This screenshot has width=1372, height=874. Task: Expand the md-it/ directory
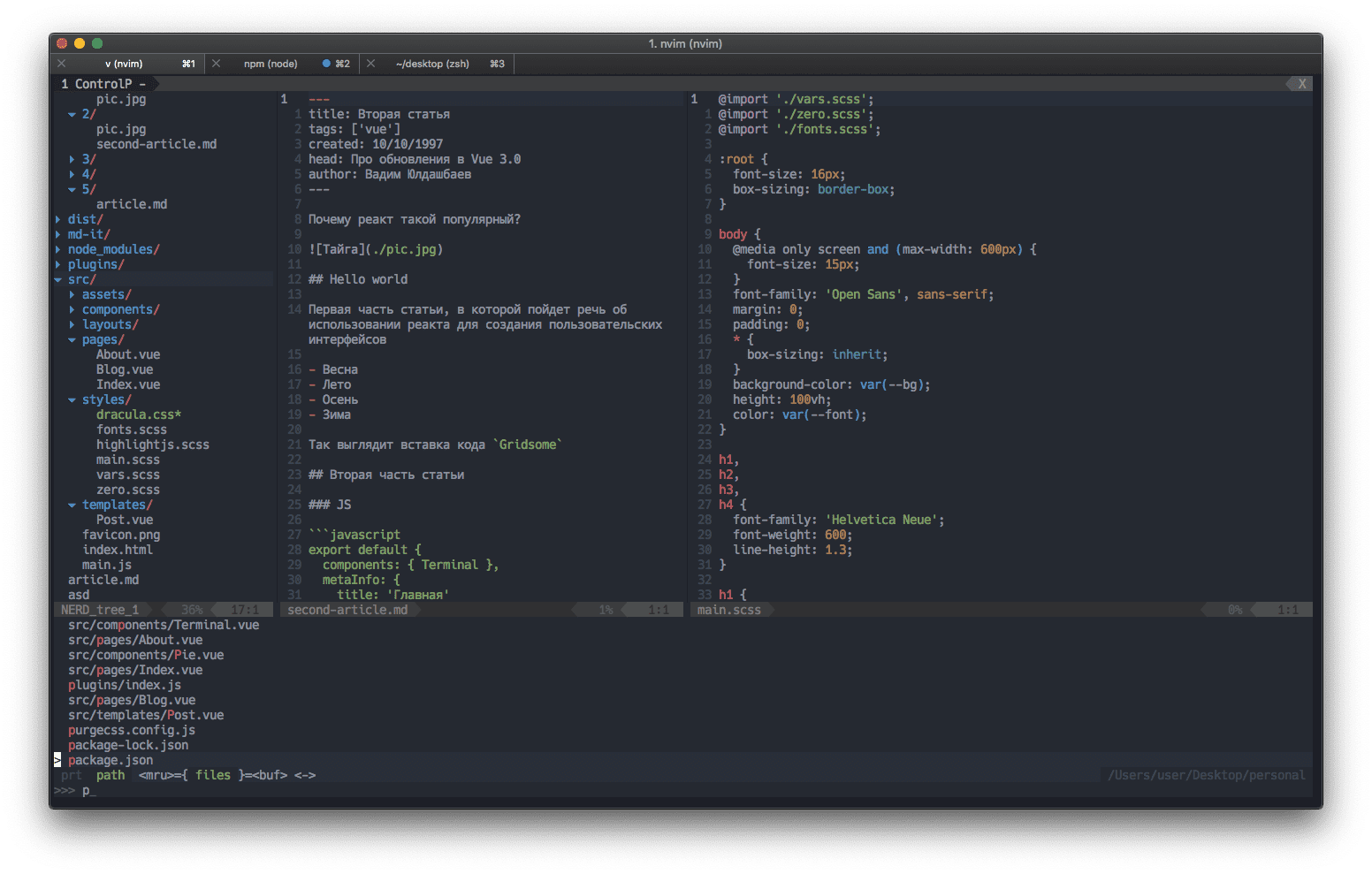tap(58, 234)
